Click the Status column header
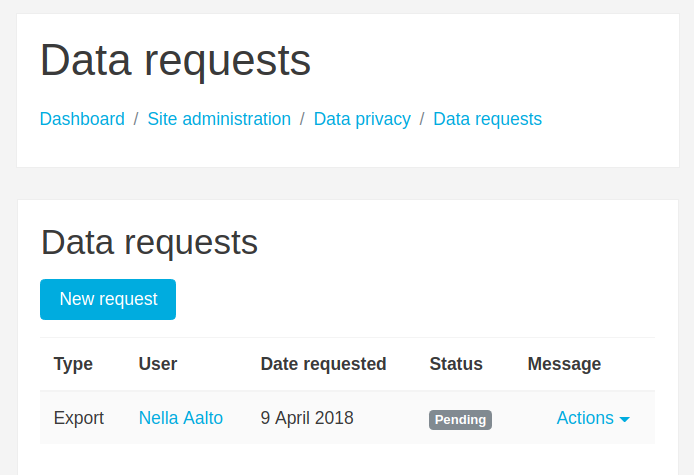 456,364
